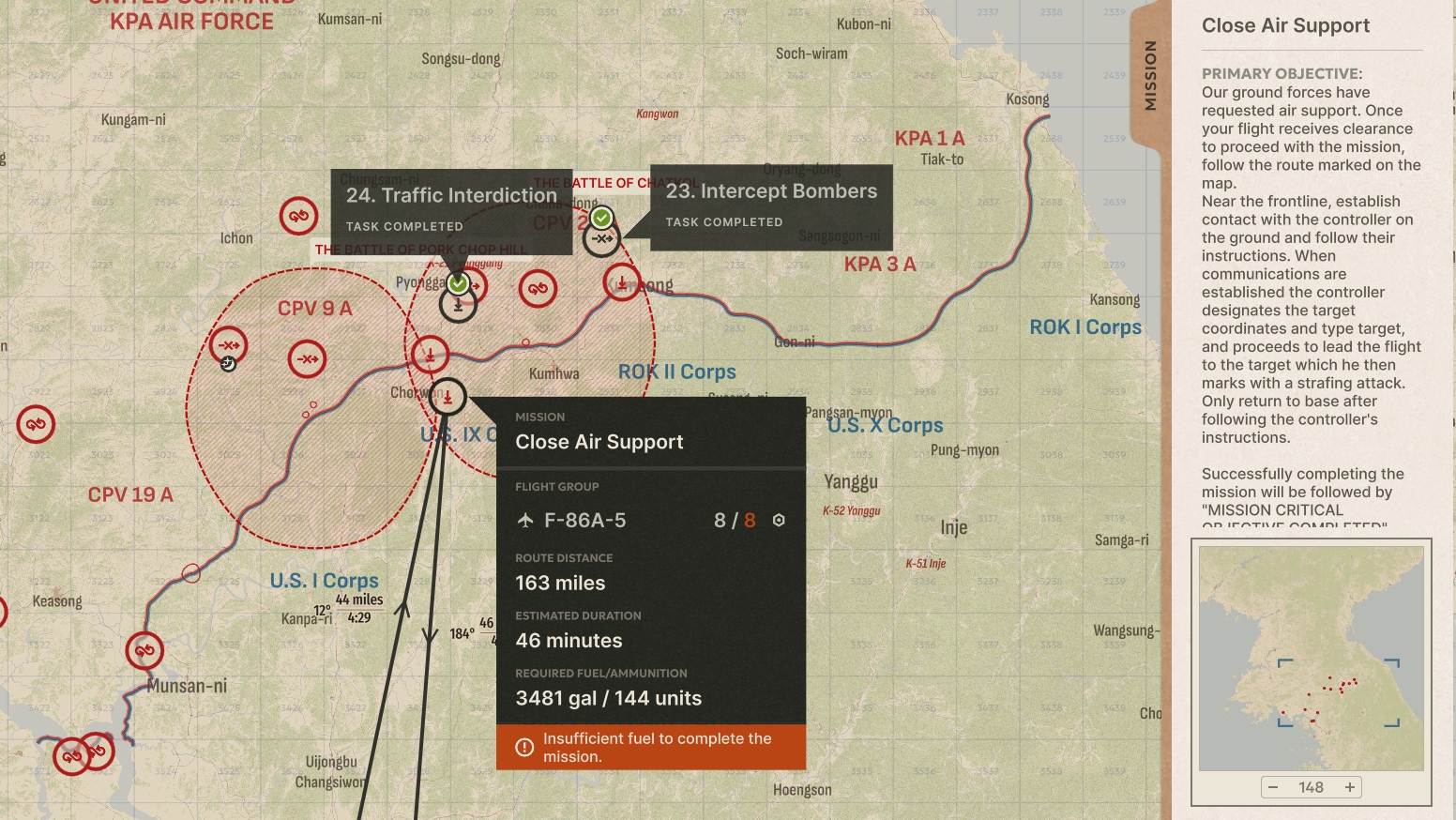1456x820 pixels.
Task: Select the red patrol-loop marker above Ichon
Action: tap(298, 216)
